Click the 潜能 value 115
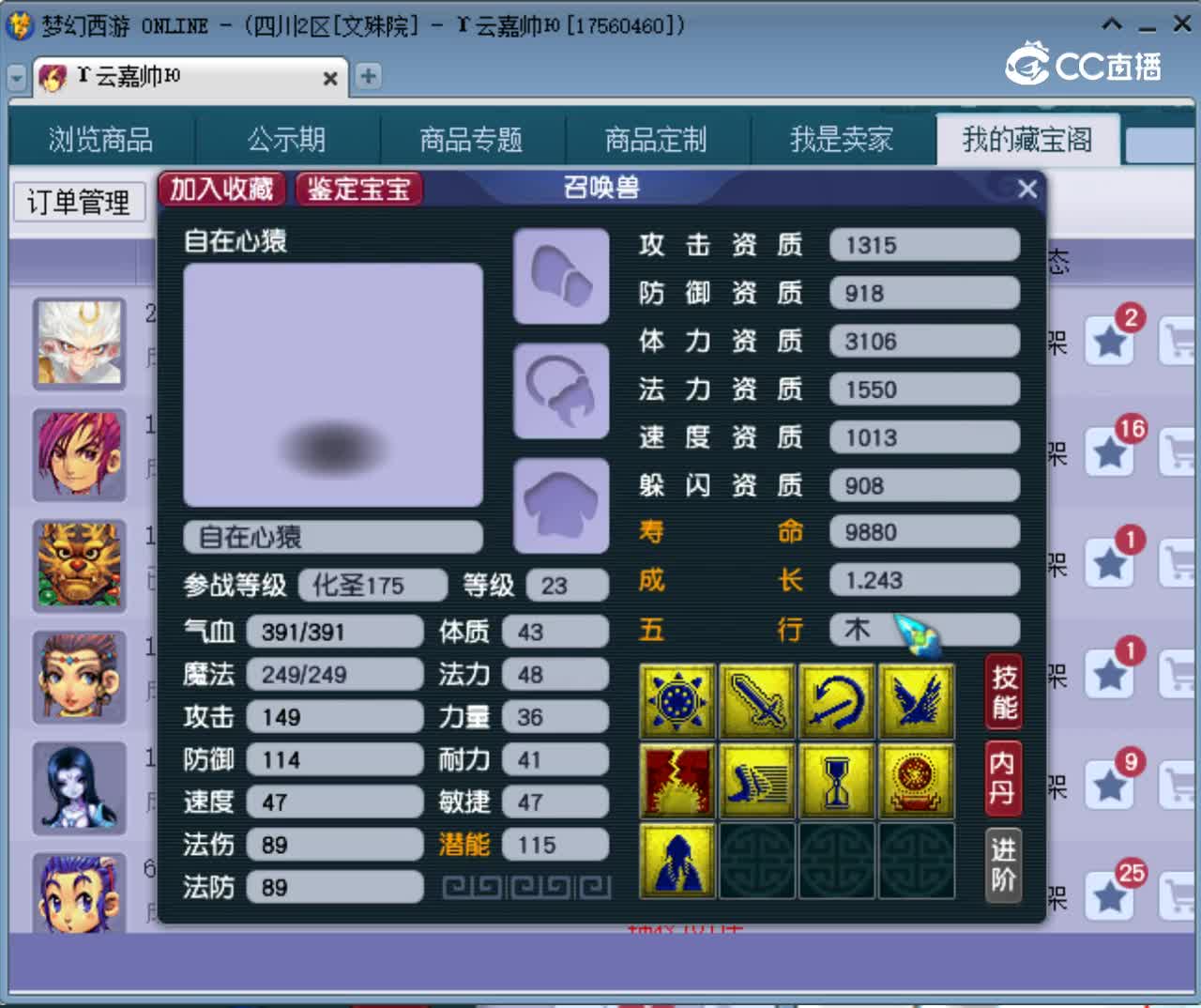This screenshot has width=1201, height=1008. click(555, 845)
